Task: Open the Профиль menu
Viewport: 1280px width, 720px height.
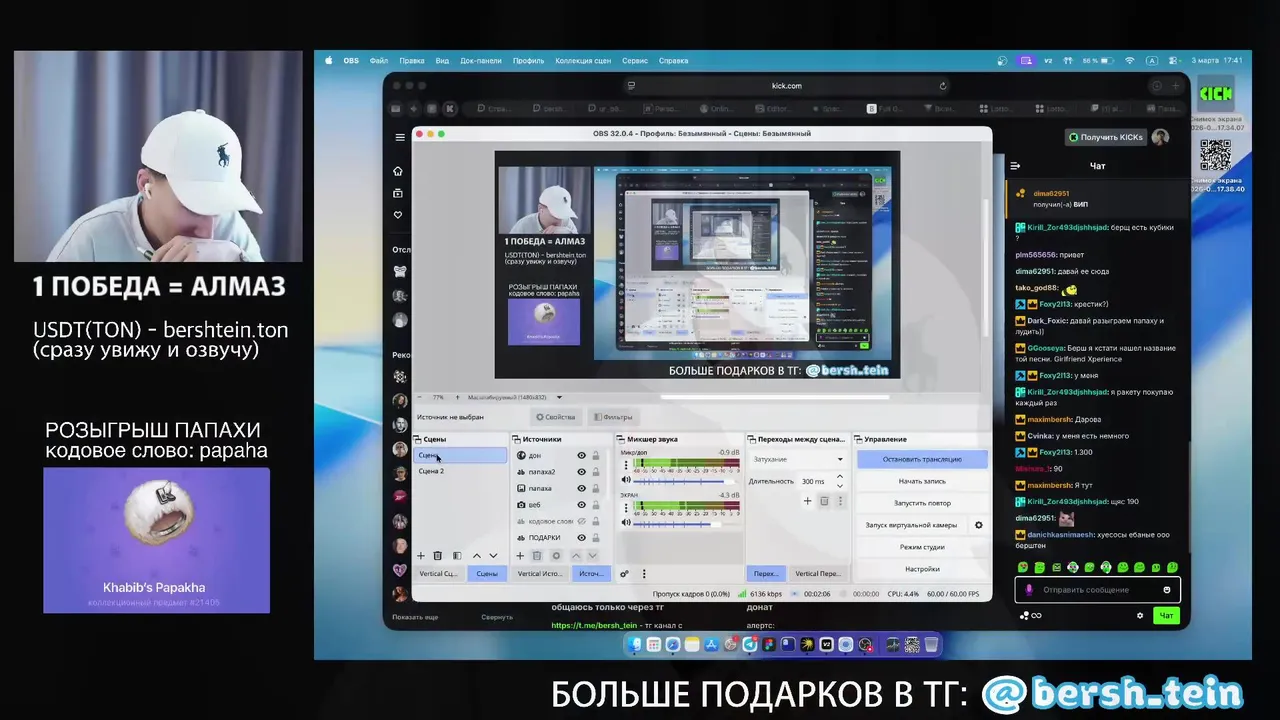Action: tap(529, 61)
